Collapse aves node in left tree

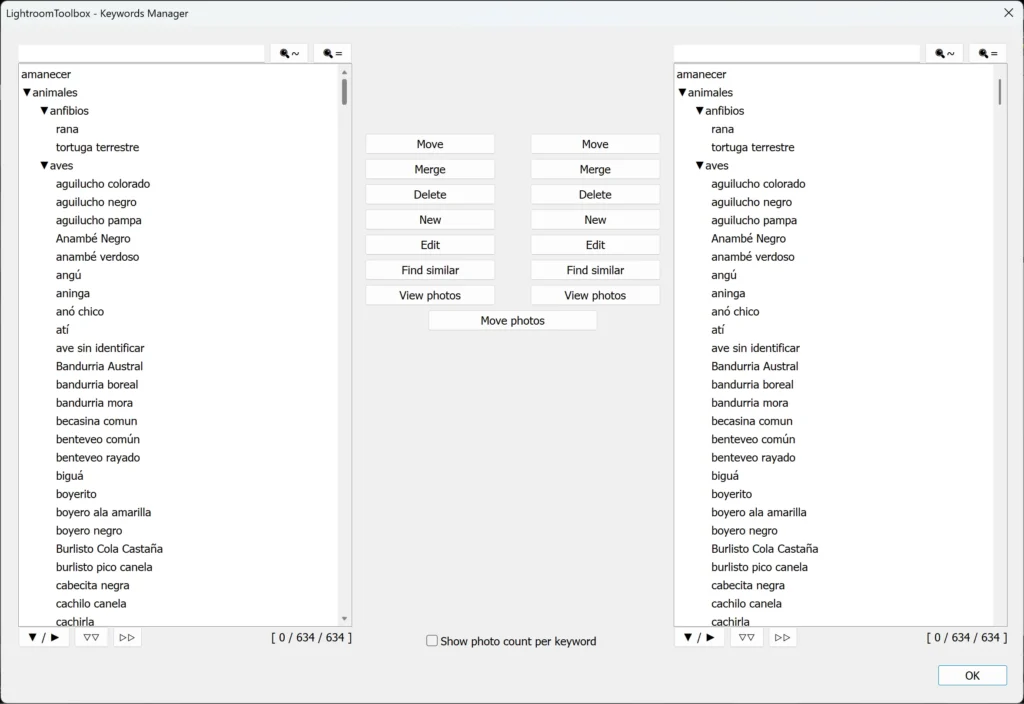point(44,166)
